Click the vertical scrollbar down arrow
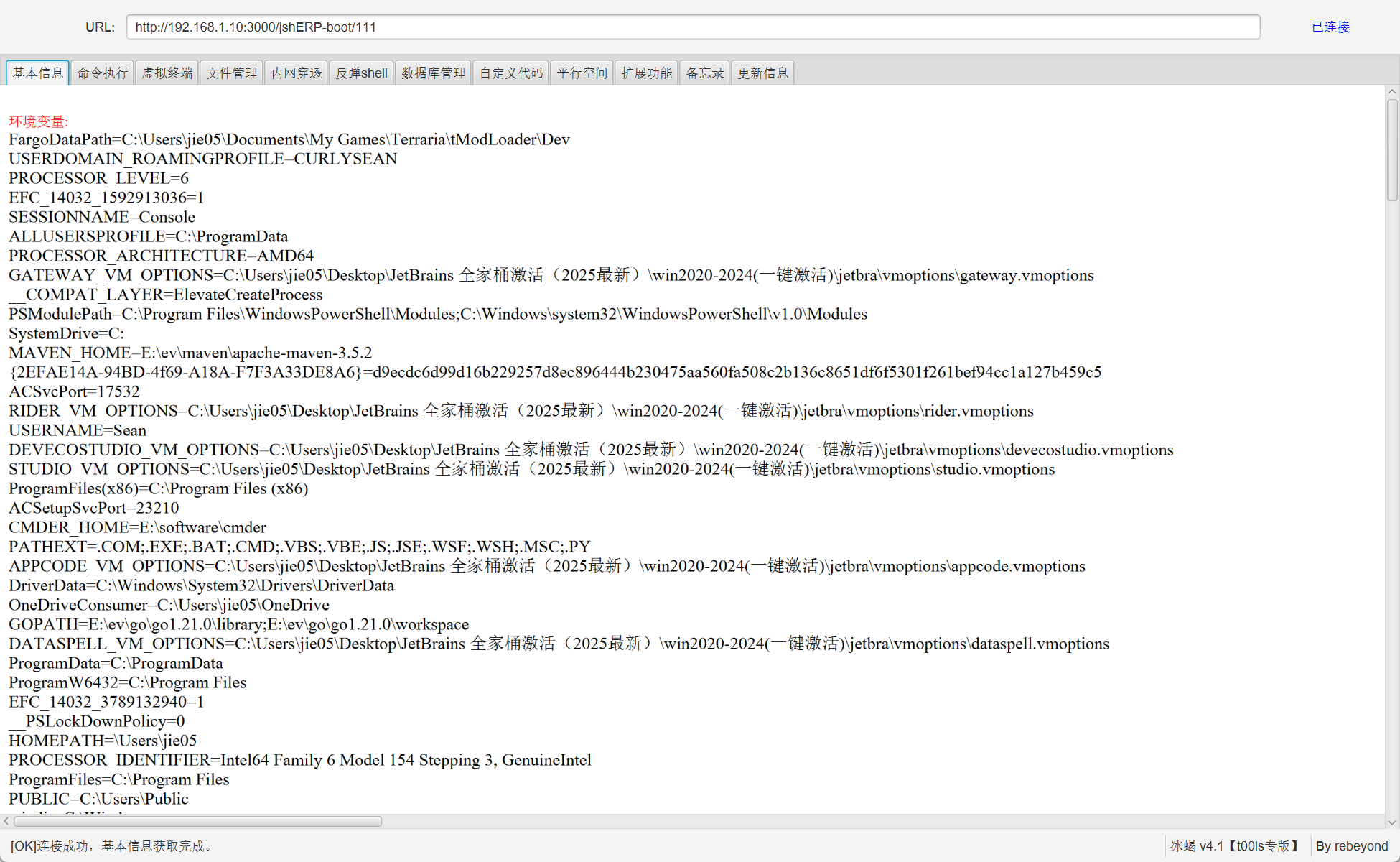1400x862 pixels. [1392, 822]
